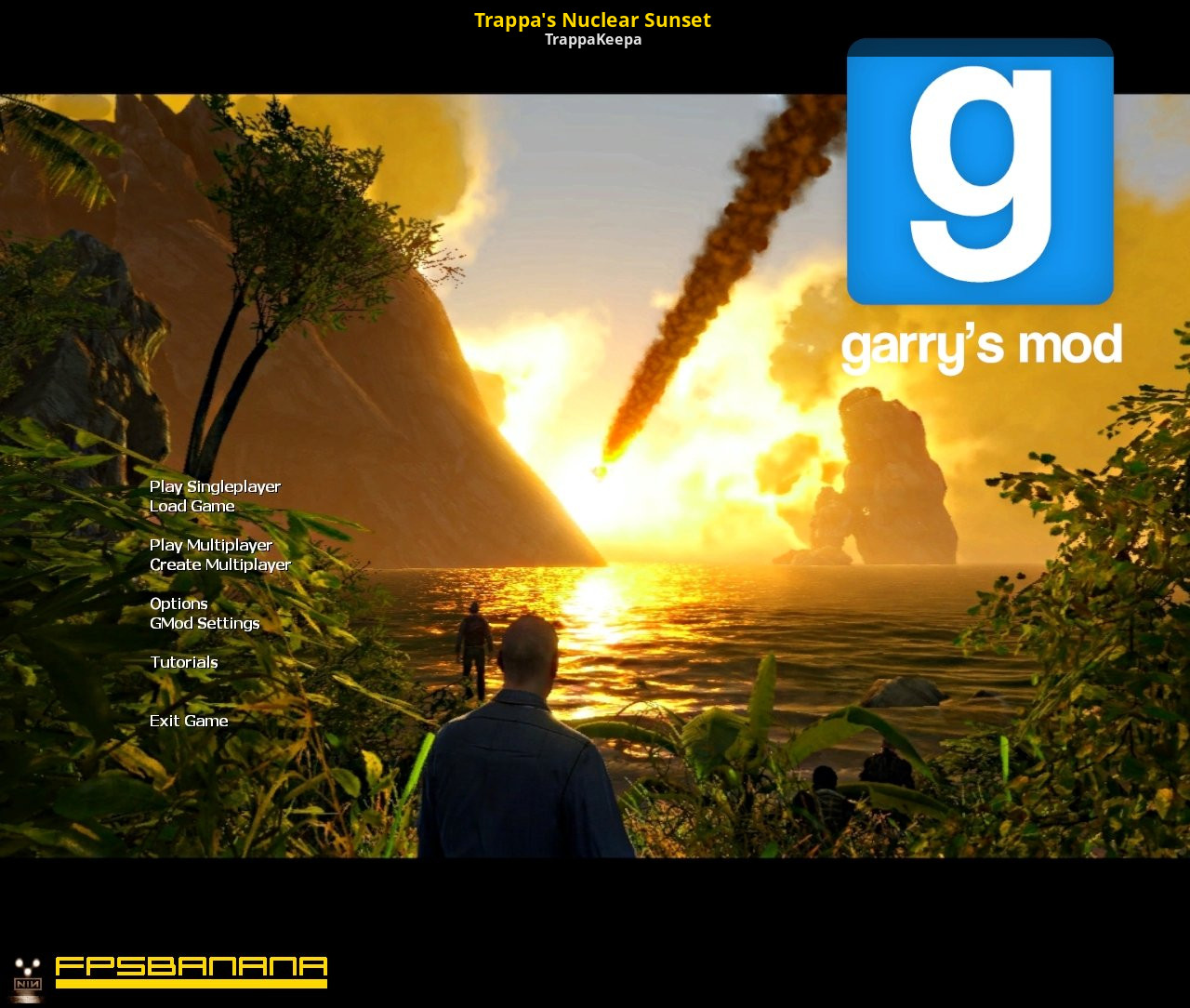Click the title 'Trappa's Nuclear Sunset'
The height and width of the screenshot is (1008, 1190).
point(592,20)
